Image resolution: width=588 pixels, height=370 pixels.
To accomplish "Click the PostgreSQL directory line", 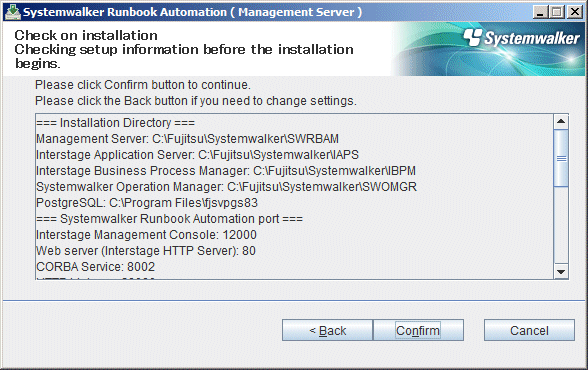I will (x=147, y=203).
